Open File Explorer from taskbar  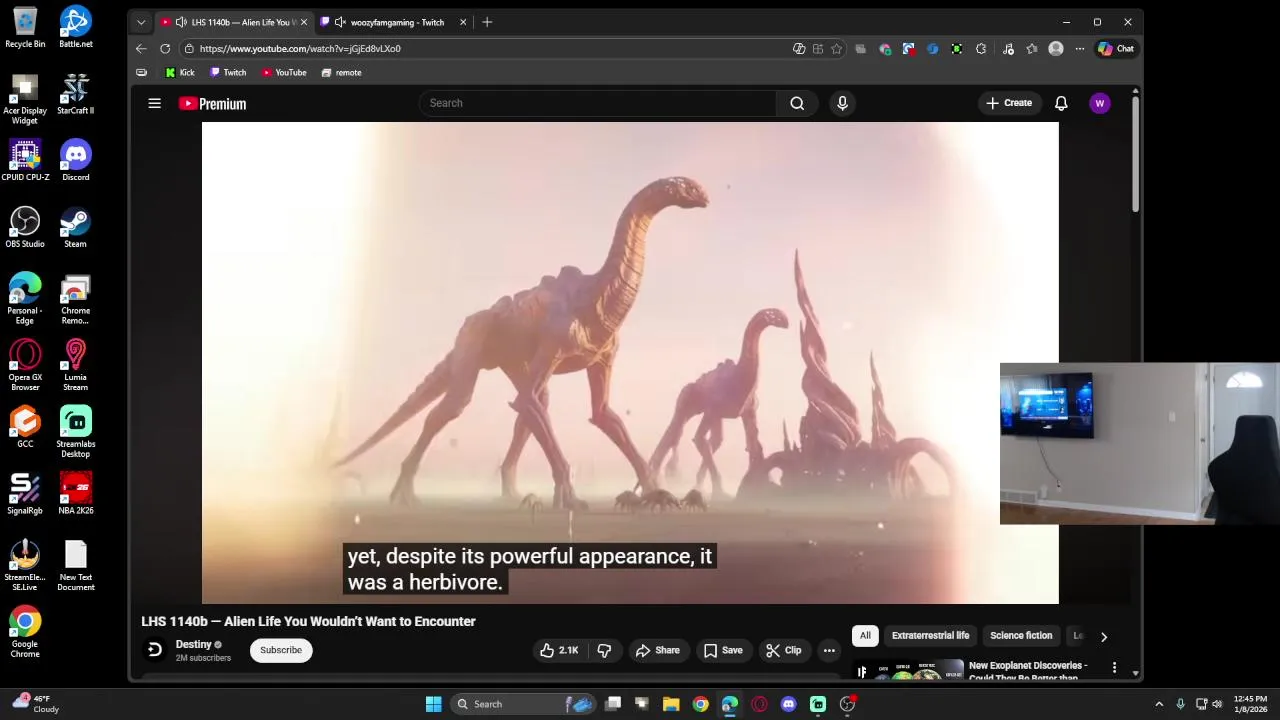click(671, 704)
